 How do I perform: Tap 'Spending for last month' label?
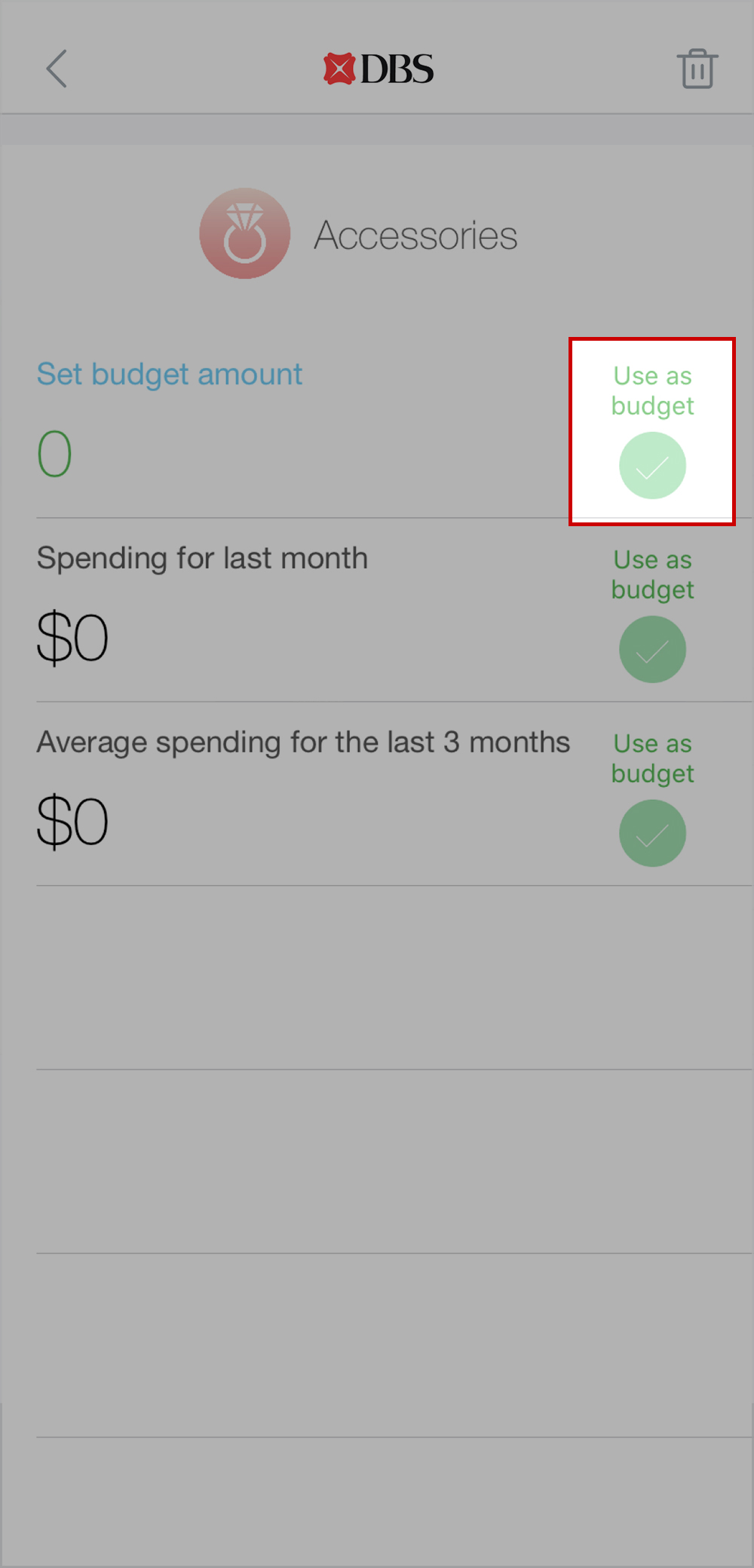click(202, 559)
